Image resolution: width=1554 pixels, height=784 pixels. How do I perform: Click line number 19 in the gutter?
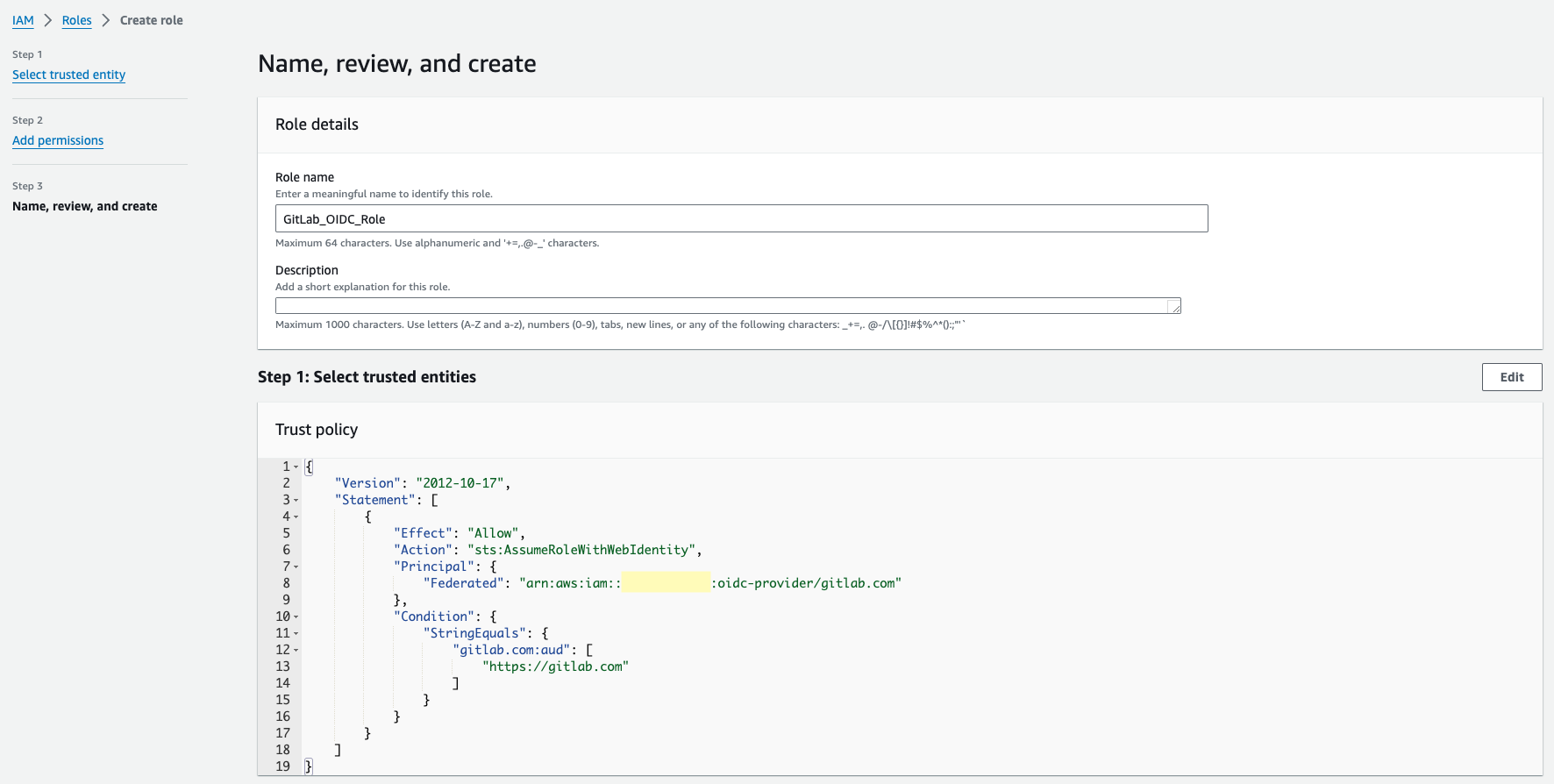pos(282,766)
